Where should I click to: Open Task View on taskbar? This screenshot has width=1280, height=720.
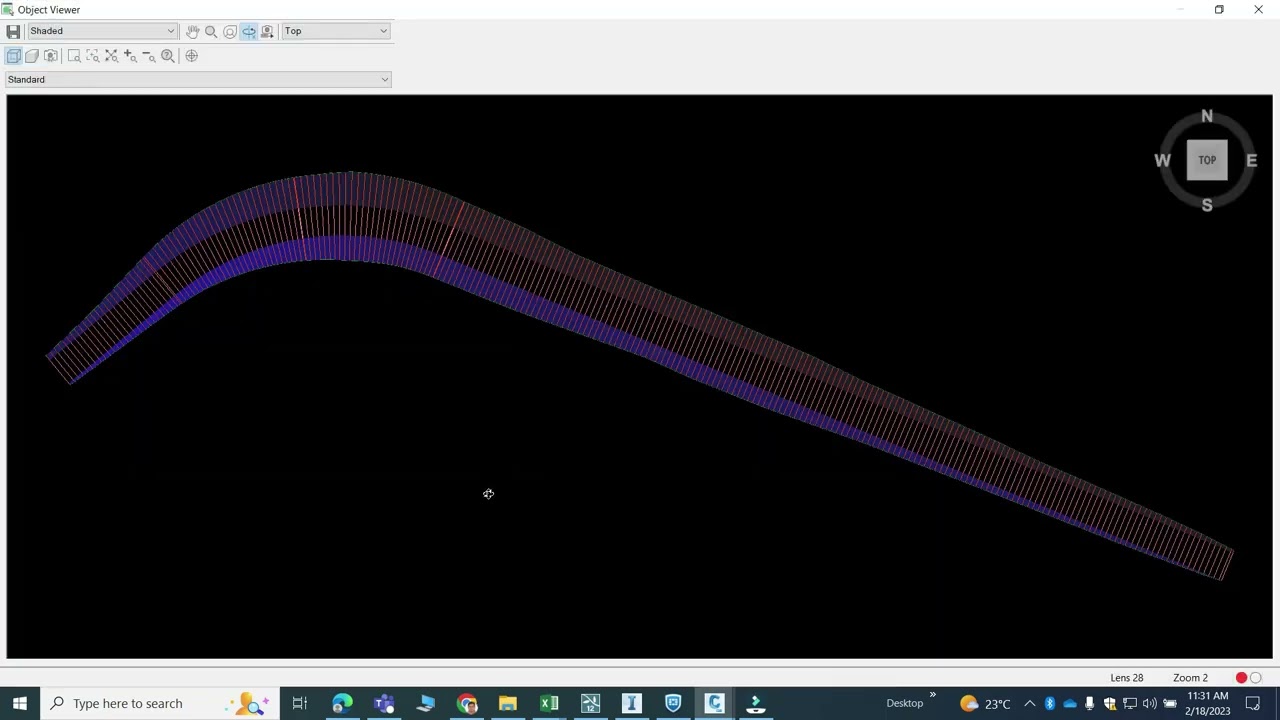coord(299,703)
